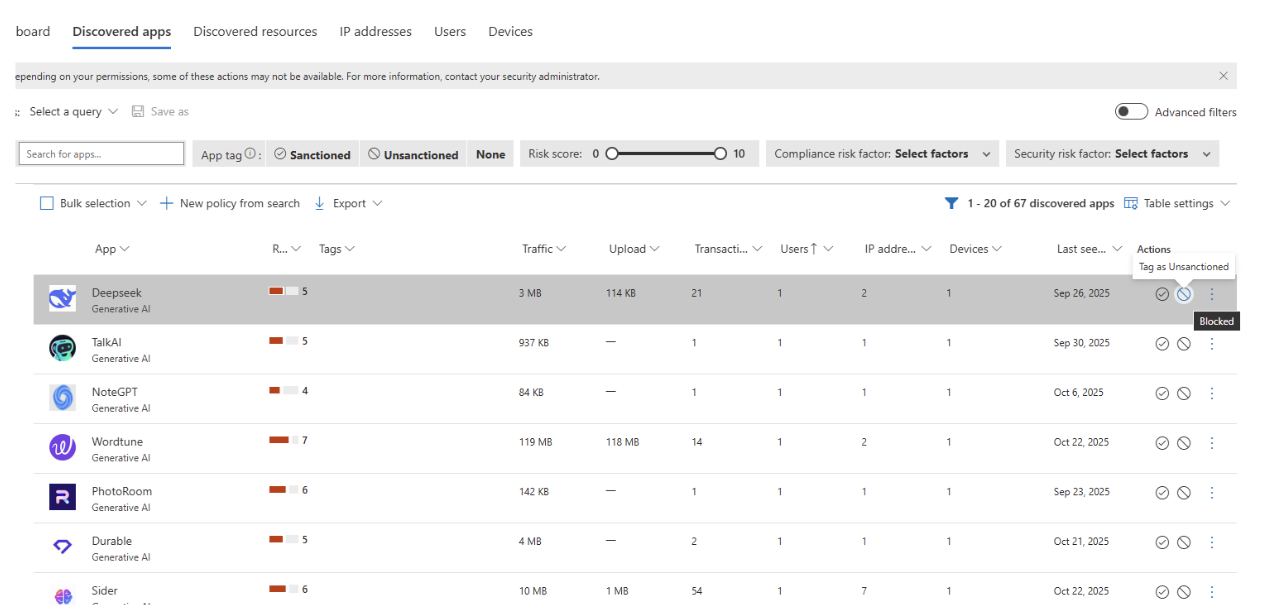Switch to Discovered resources tab
1276x605 pixels.
coord(255,32)
